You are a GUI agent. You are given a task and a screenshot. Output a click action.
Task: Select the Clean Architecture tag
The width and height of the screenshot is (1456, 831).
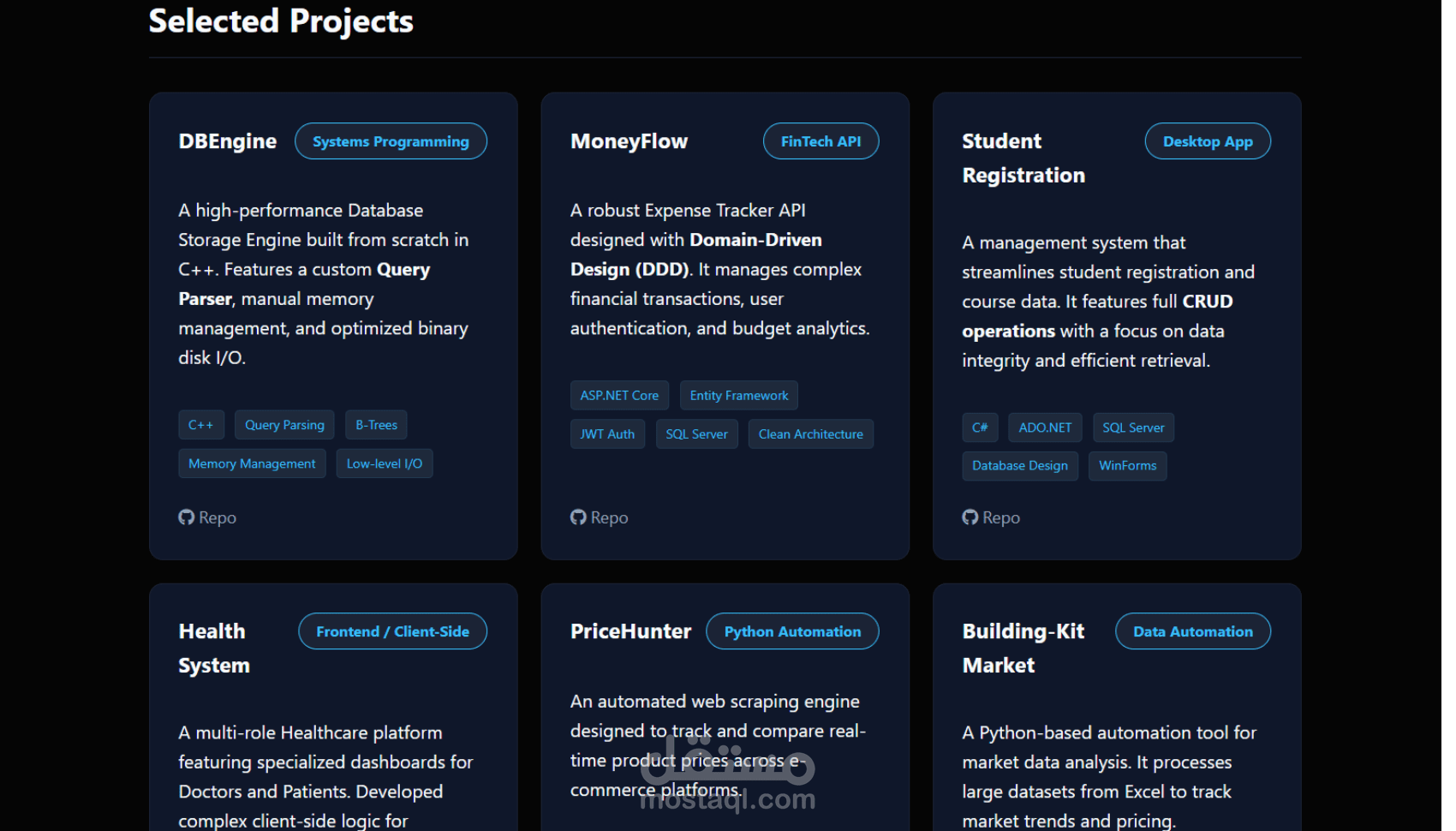810,434
